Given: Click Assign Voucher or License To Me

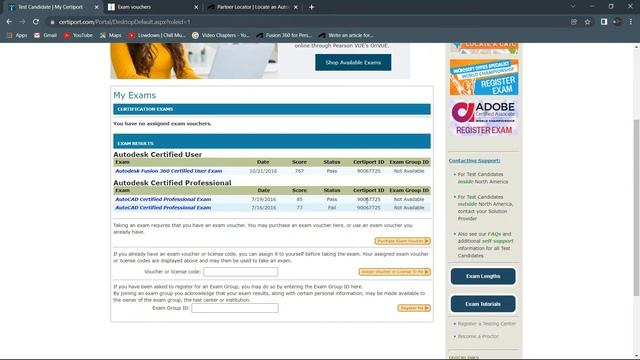Looking at the screenshot, I should (394, 272).
